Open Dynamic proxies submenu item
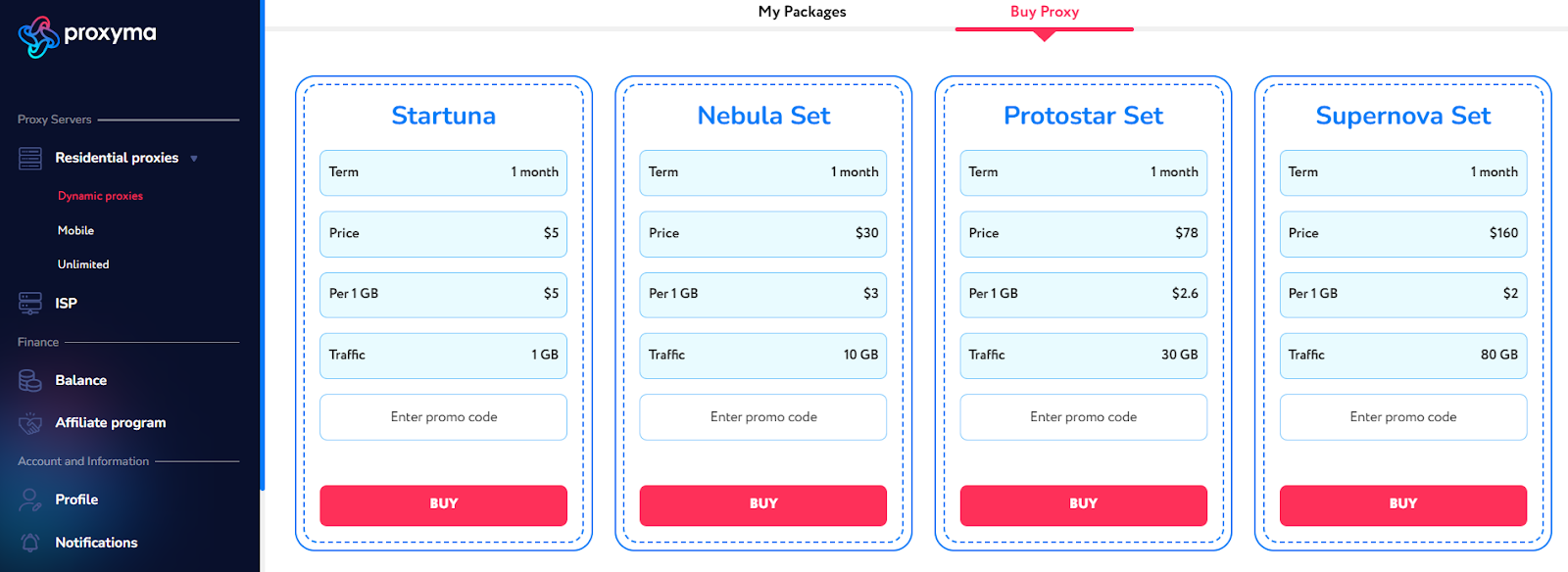 (100, 196)
